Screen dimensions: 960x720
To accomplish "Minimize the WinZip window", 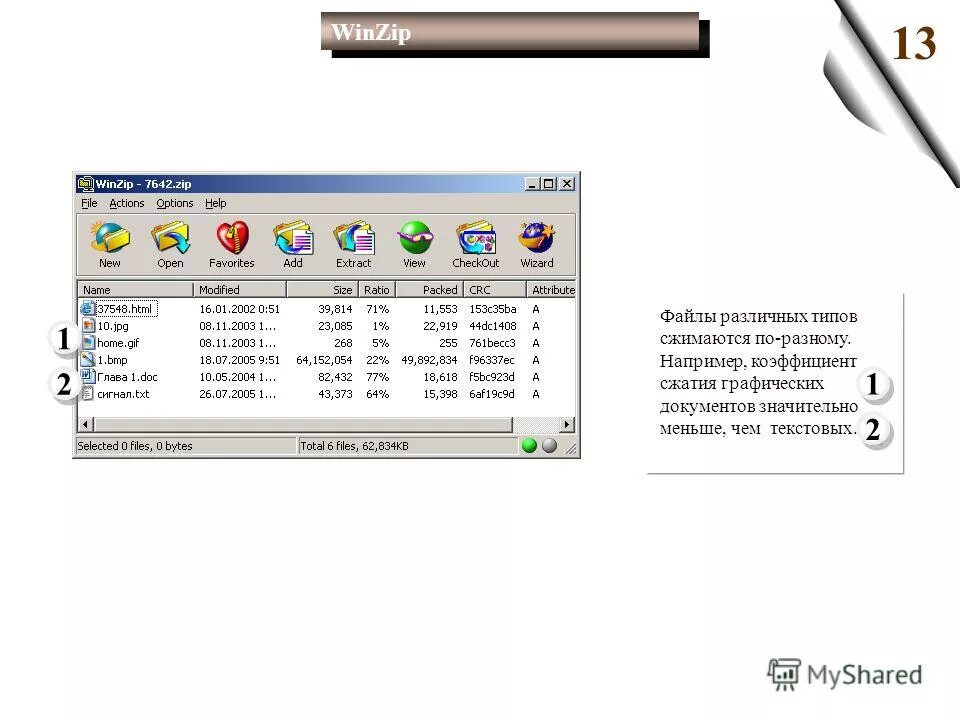I will click(x=532, y=184).
